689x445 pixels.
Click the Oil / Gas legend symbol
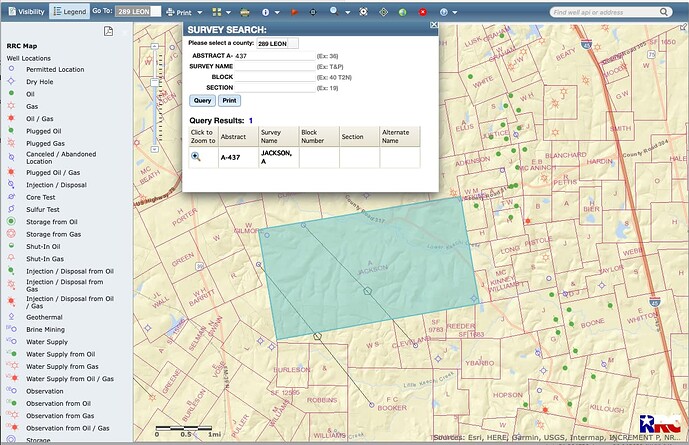[11, 118]
